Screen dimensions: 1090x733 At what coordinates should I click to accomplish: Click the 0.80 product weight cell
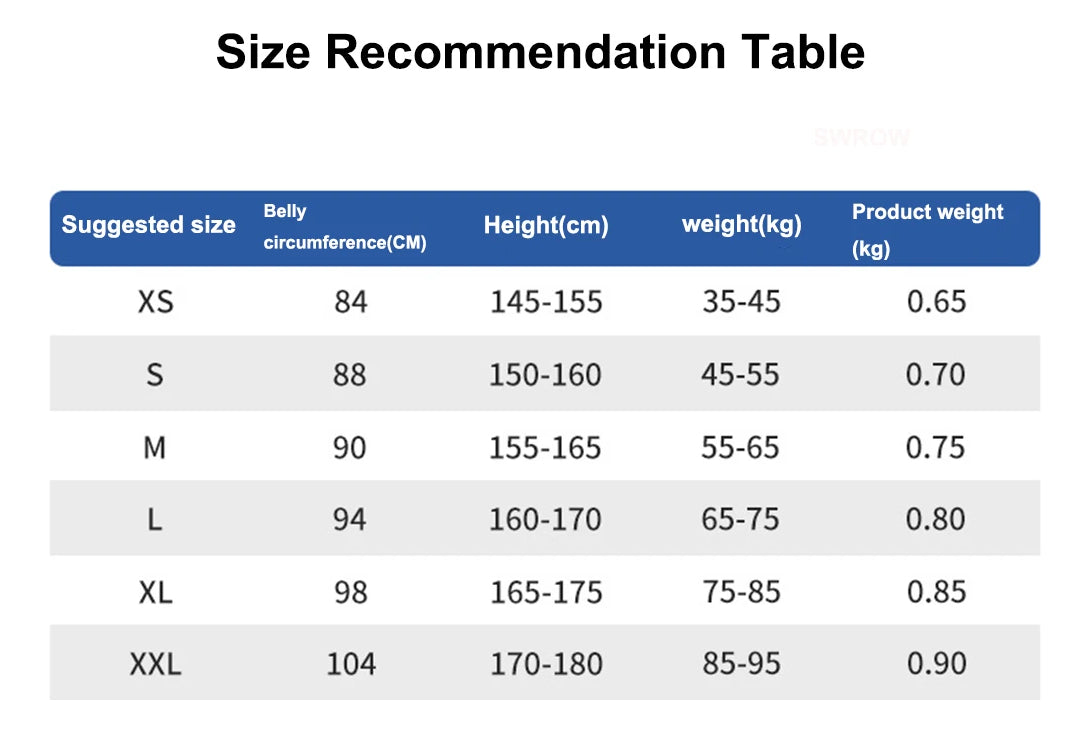click(936, 519)
